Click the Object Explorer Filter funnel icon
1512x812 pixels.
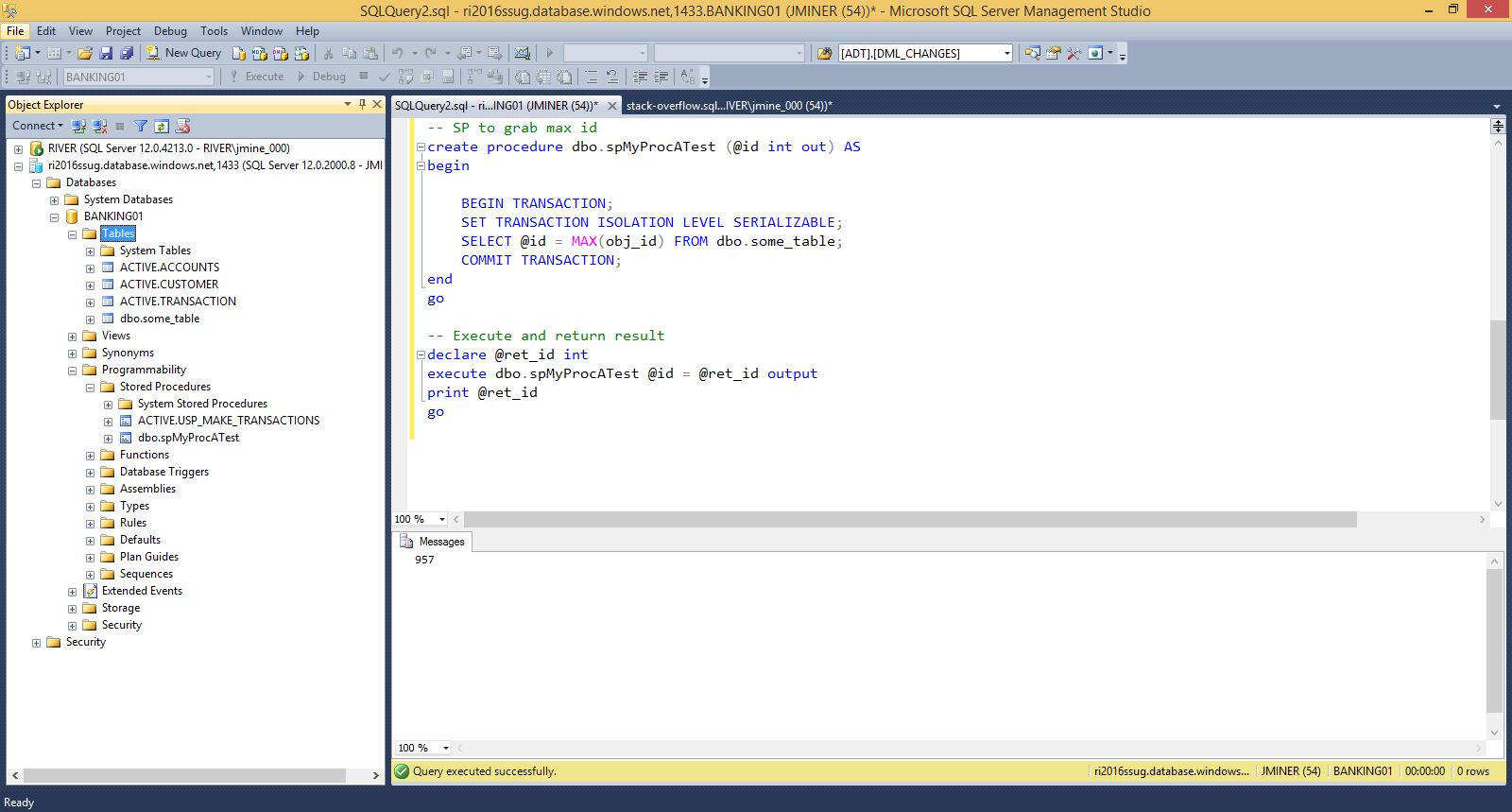point(141,126)
